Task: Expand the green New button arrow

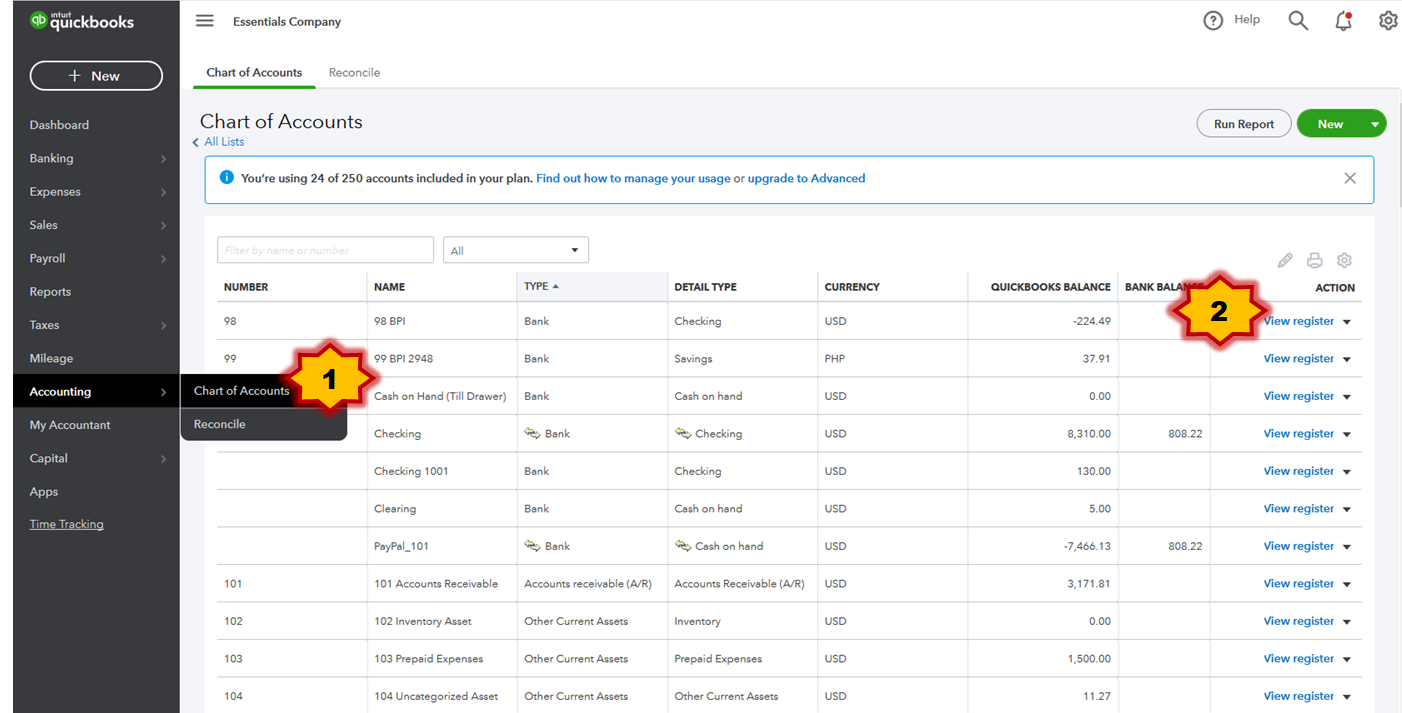Action: tap(1375, 124)
